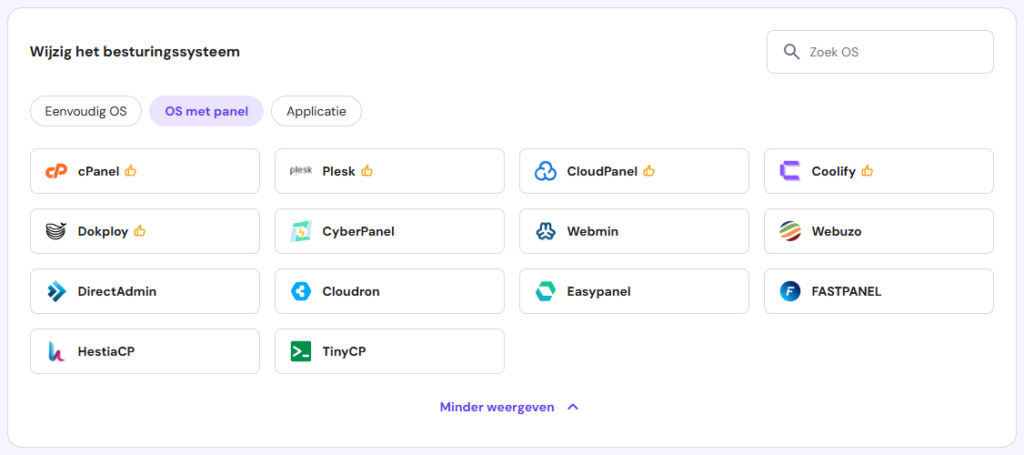Click the thumbs-up icon next to cPanel
Image resolution: width=1024 pixels, height=455 pixels.
[131, 171]
